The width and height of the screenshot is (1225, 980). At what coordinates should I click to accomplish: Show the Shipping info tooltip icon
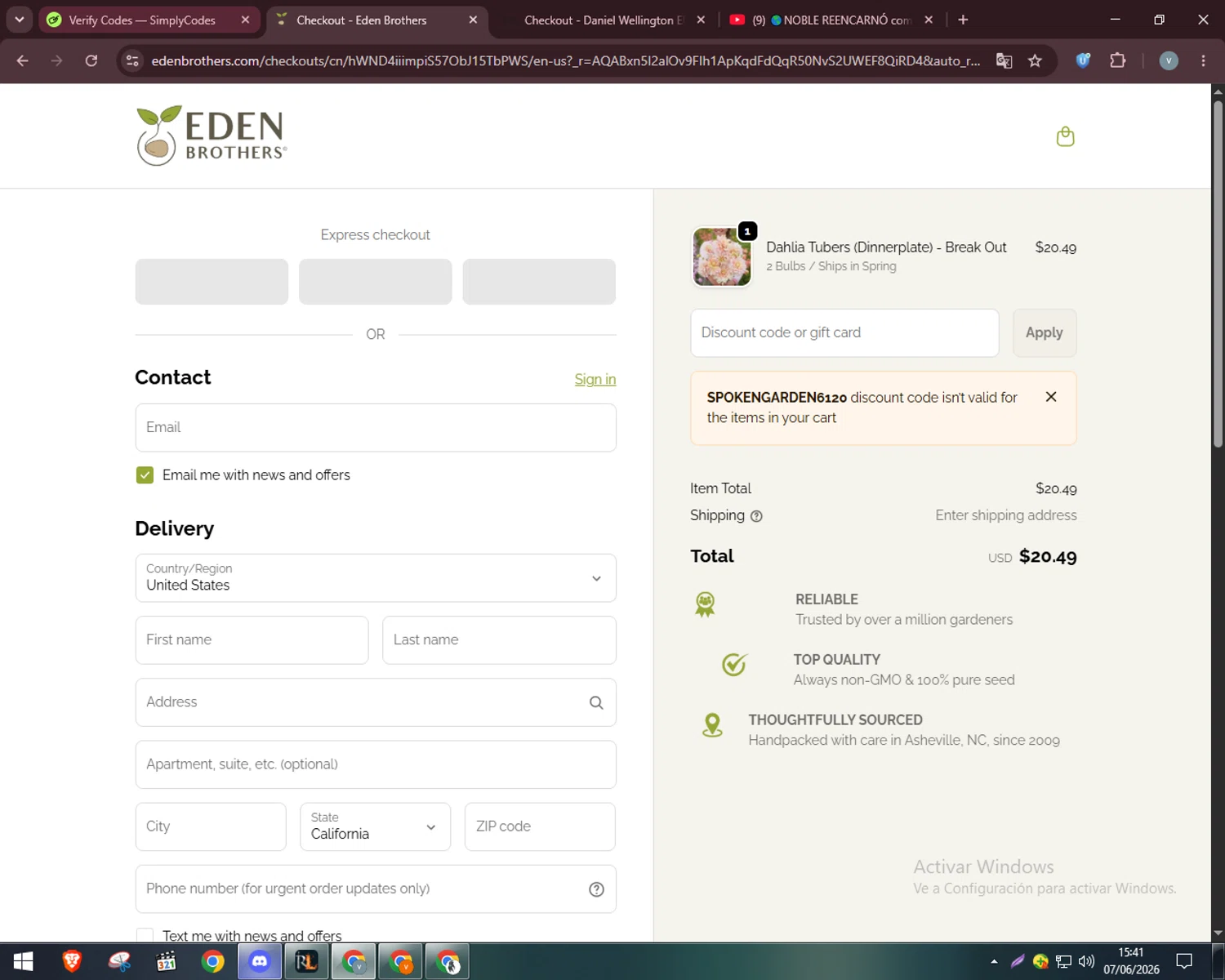(x=756, y=516)
